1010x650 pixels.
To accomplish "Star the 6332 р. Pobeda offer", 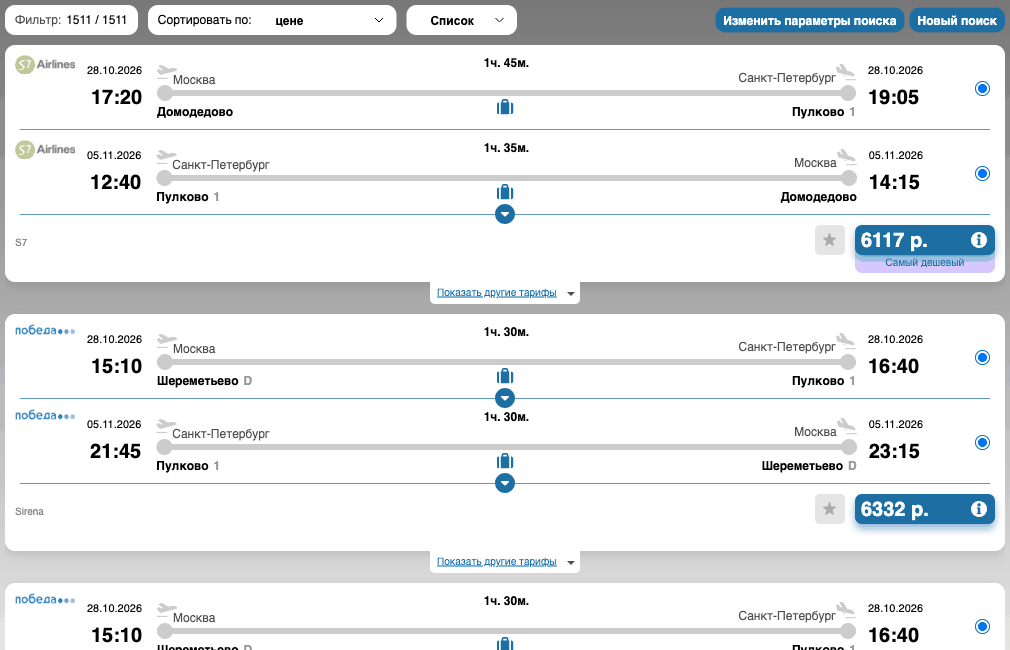I will (830, 510).
